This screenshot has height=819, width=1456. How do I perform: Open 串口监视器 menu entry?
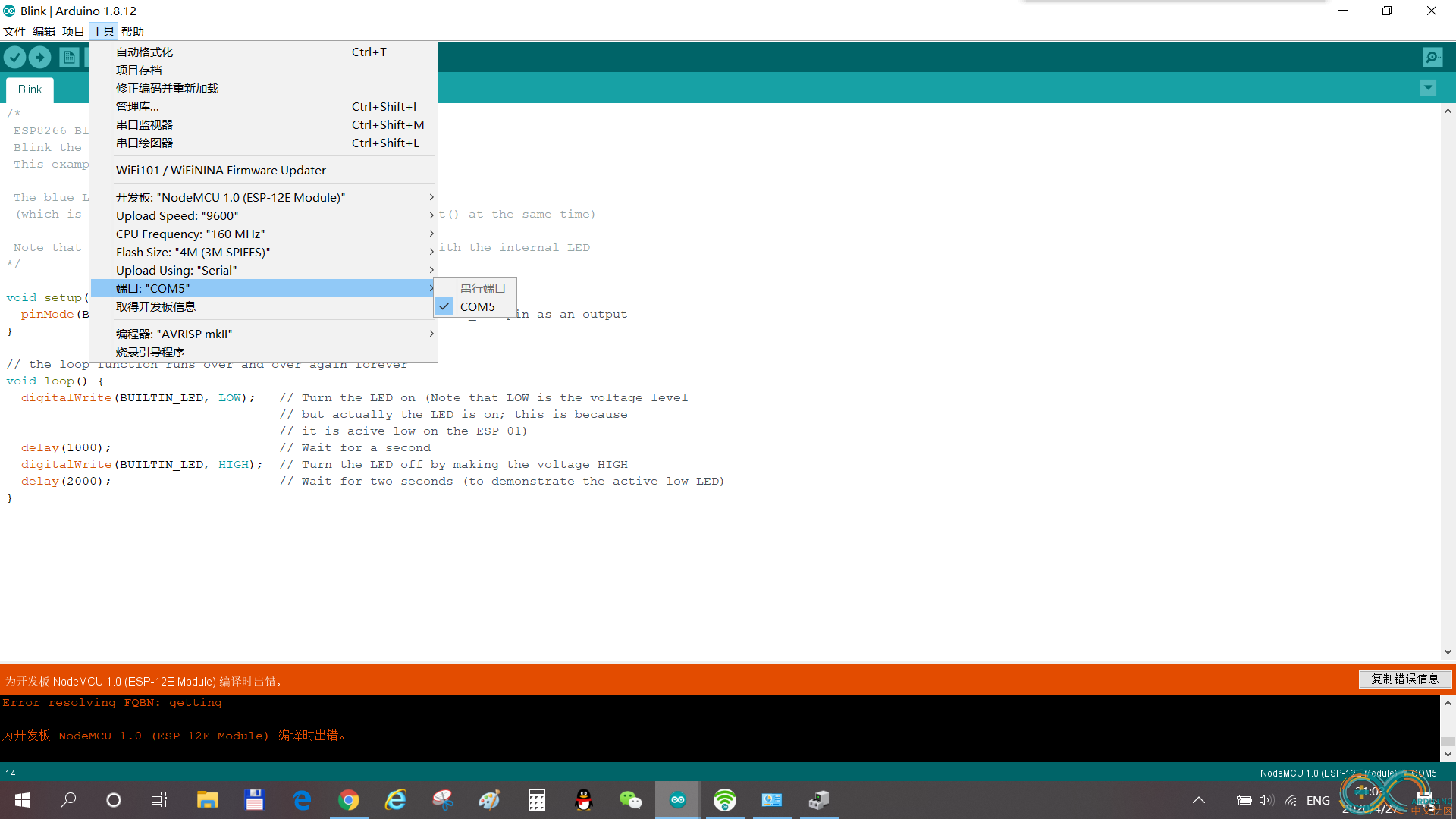click(x=263, y=124)
